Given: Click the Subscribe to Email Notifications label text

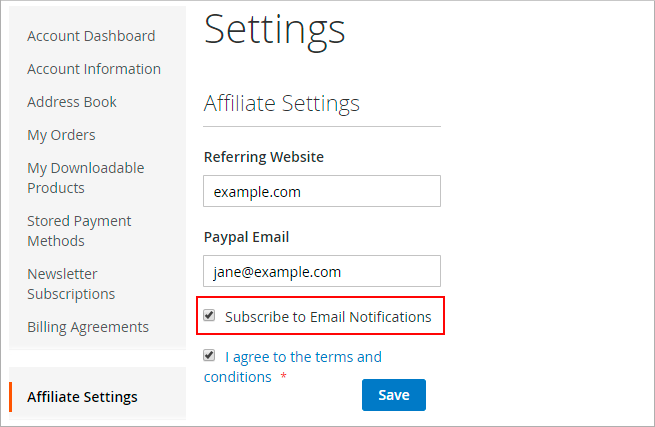Looking at the screenshot, I should point(328,317).
